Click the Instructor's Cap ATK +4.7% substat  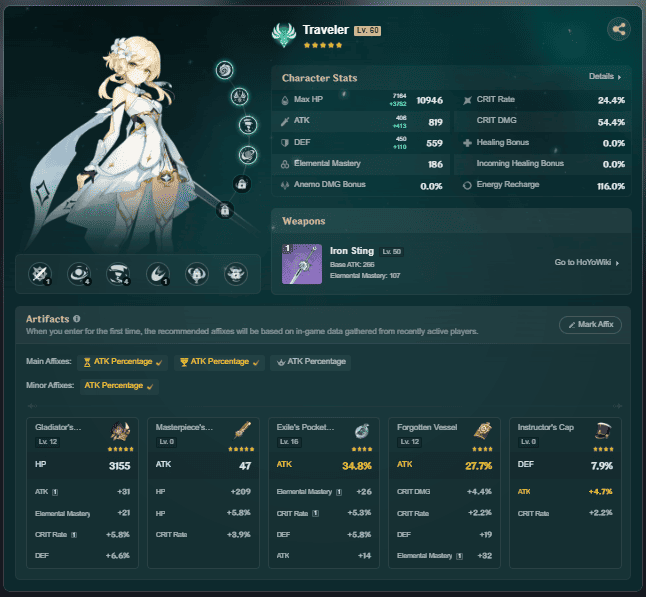pos(565,492)
